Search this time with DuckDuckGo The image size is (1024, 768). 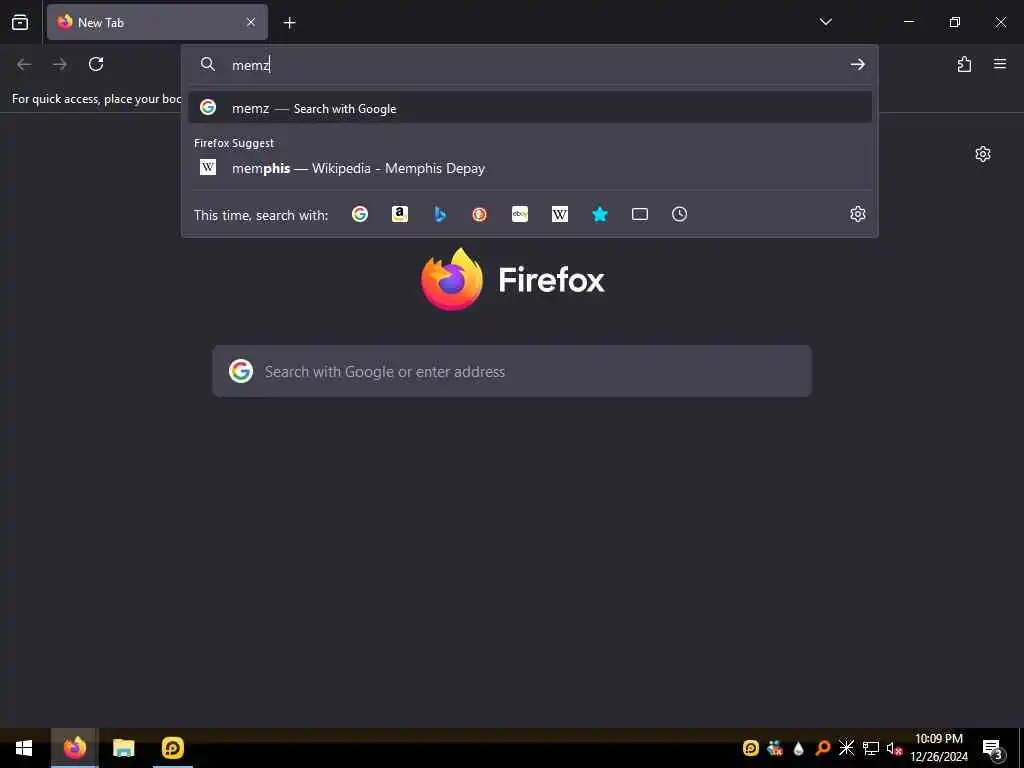(x=479, y=214)
